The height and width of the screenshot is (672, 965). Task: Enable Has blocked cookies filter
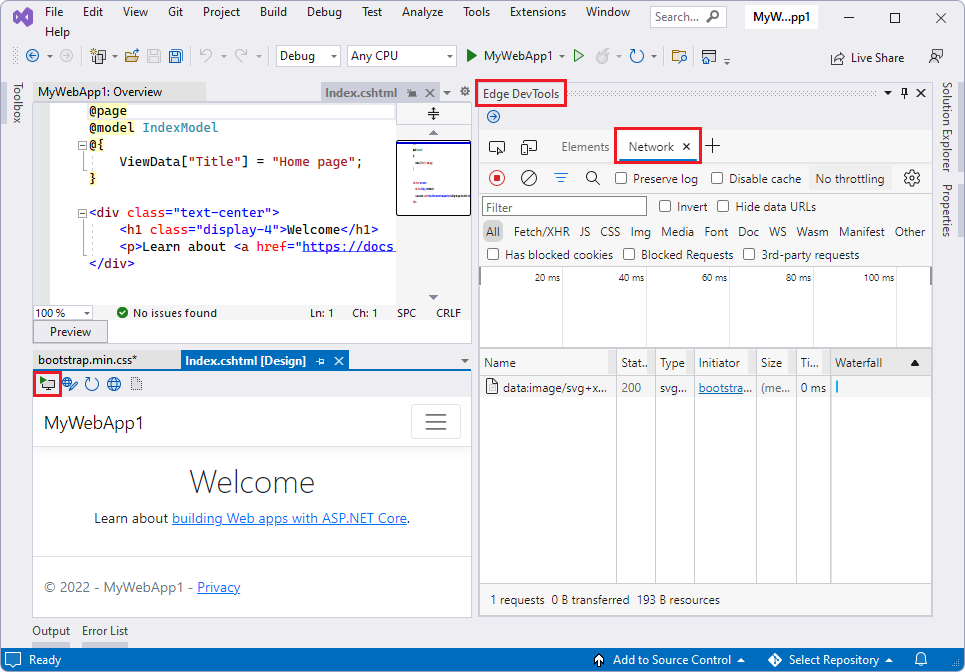tap(493, 254)
